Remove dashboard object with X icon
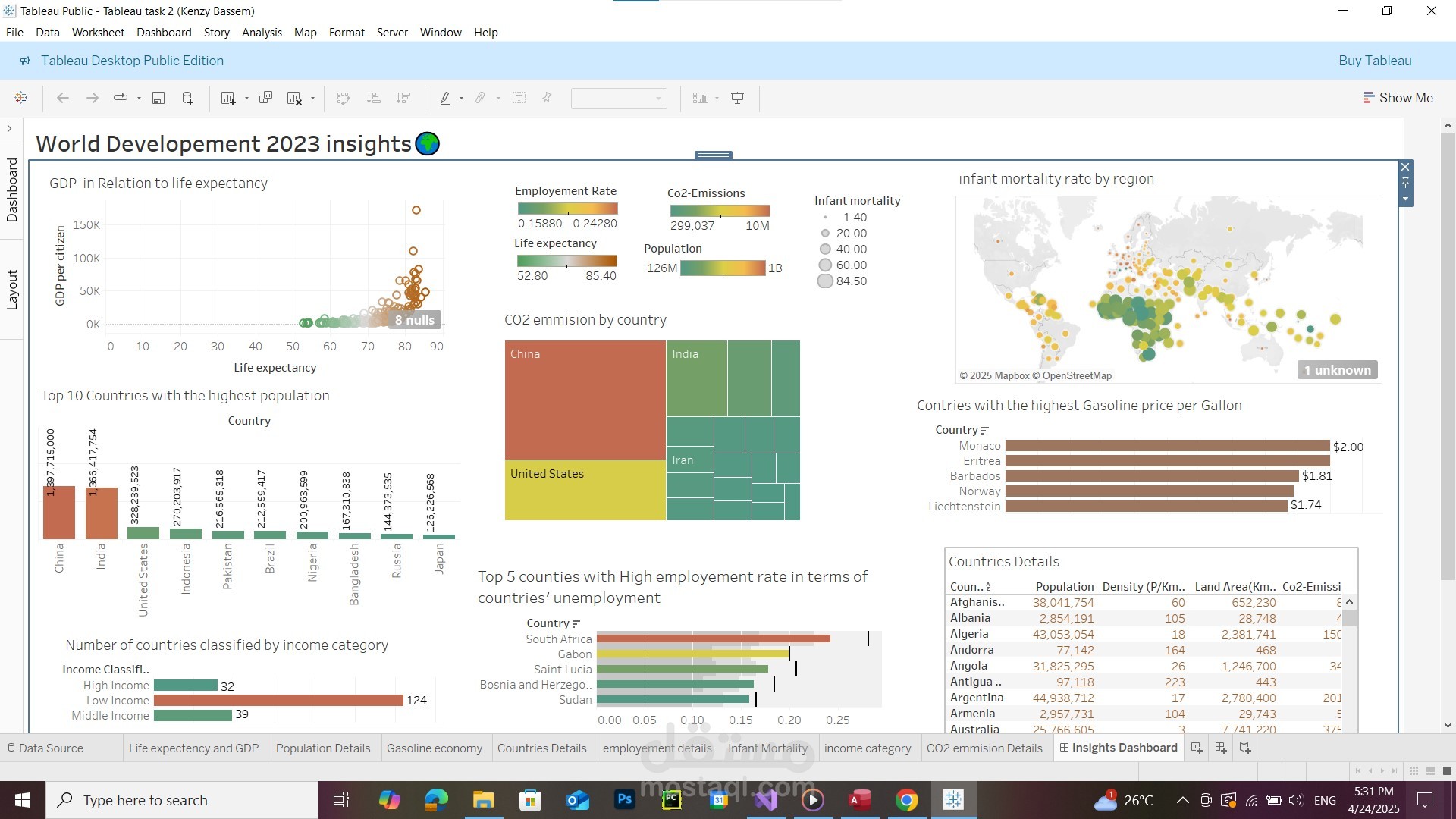 1405,167
